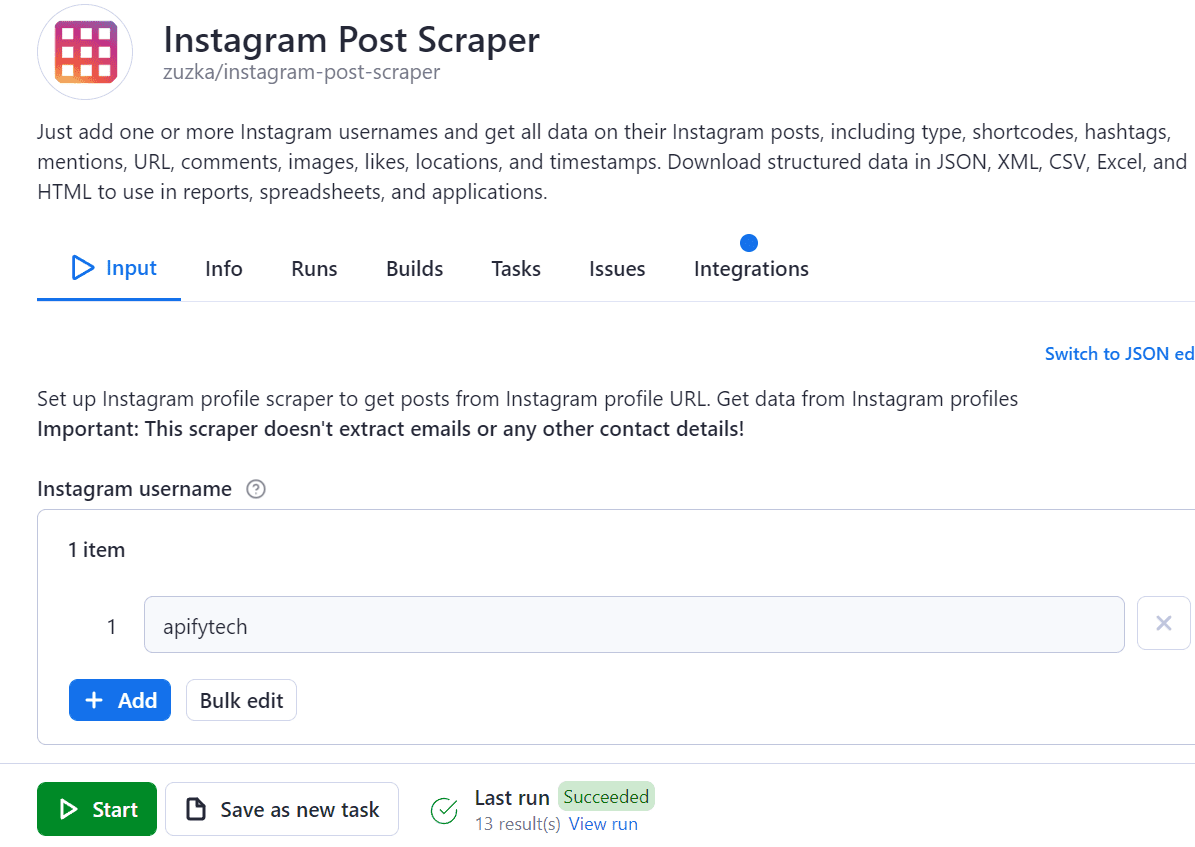
Task: Open the help tooltip for Instagram username
Action: click(255, 488)
